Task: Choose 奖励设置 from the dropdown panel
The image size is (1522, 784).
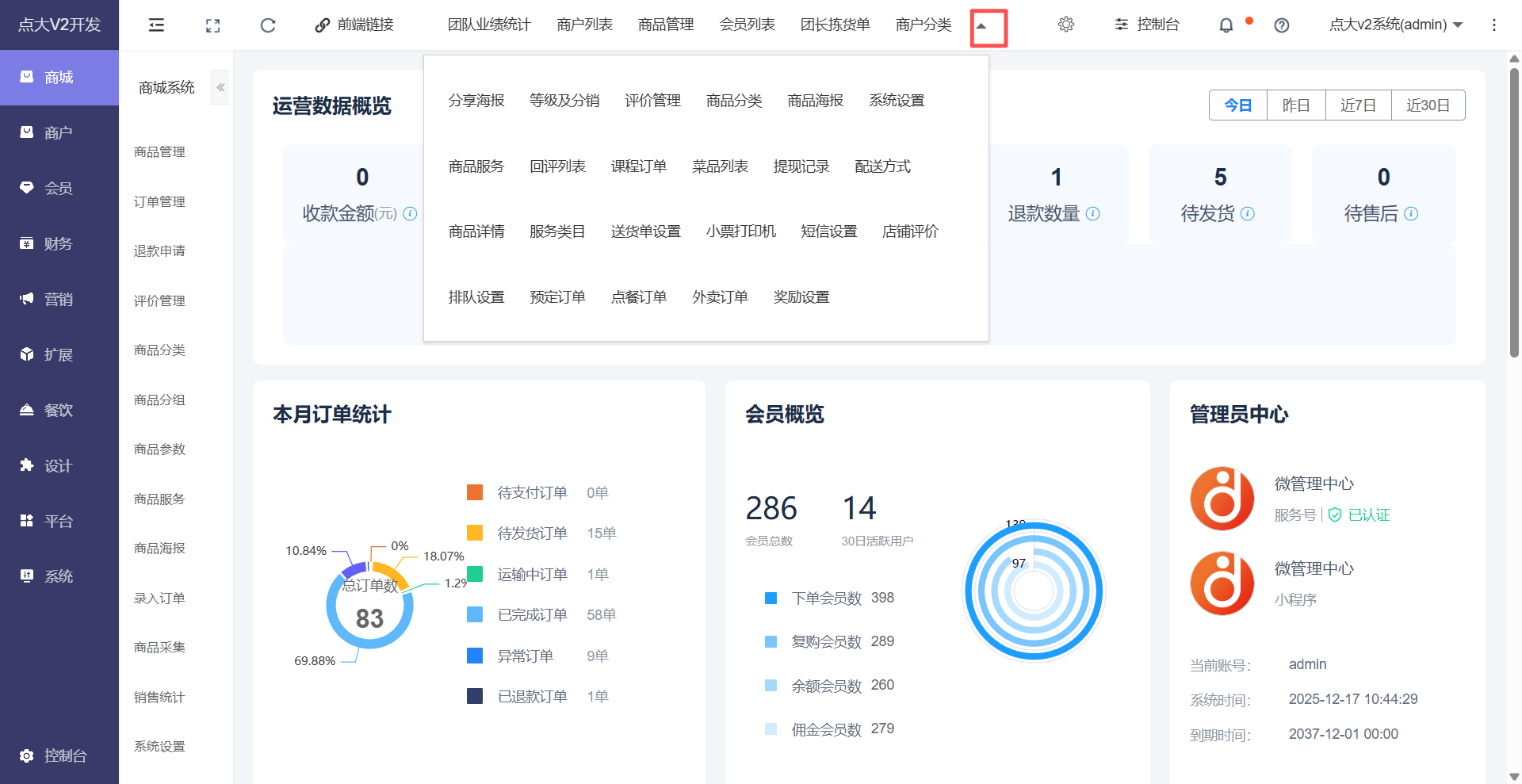Action: coord(801,297)
